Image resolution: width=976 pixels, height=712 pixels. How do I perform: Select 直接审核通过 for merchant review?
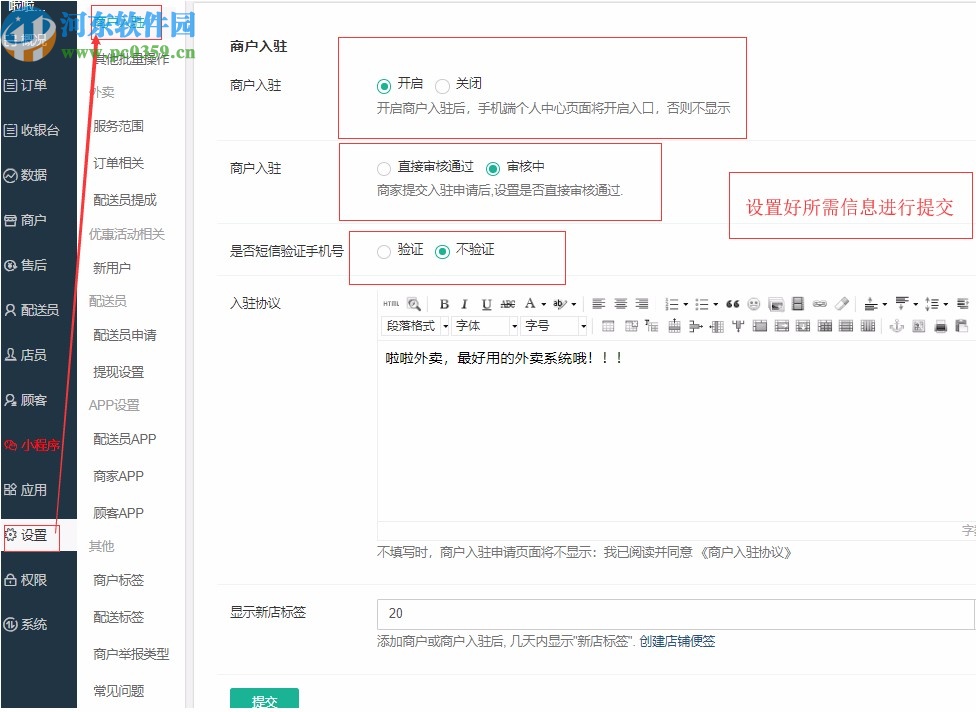click(383, 168)
